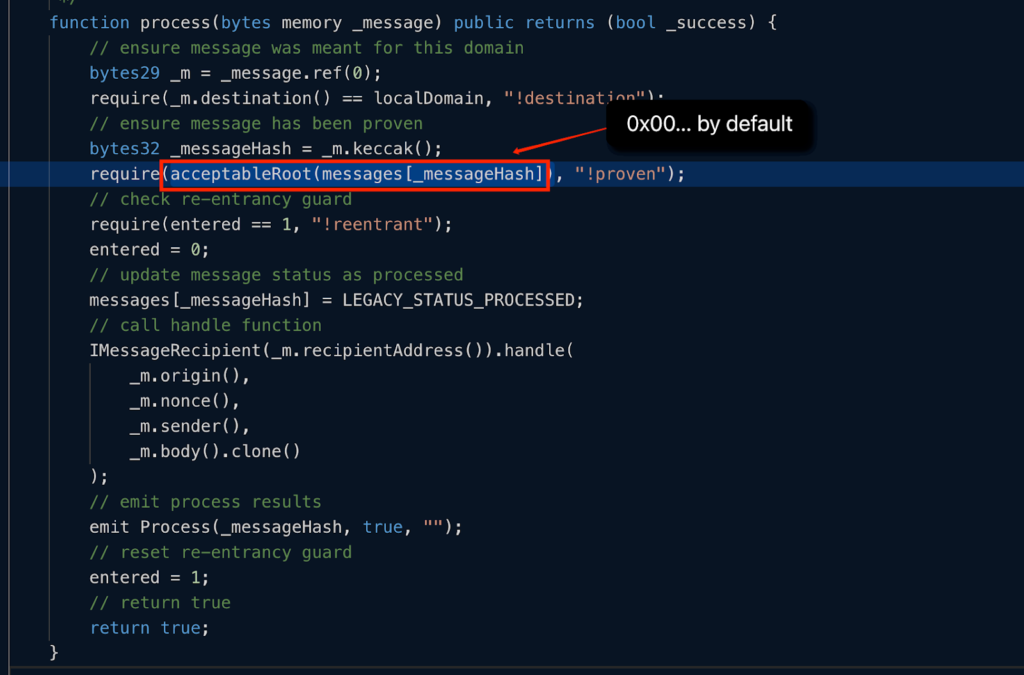Click the red-boxed acceptableRoot expression
The image size is (1024, 675).
[x=355, y=175]
